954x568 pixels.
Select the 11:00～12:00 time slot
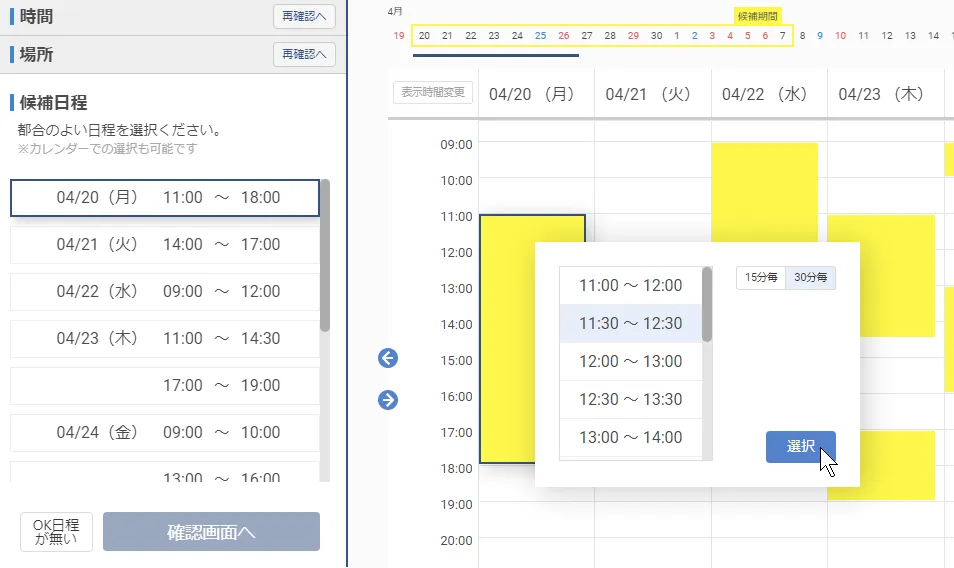tap(630, 286)
